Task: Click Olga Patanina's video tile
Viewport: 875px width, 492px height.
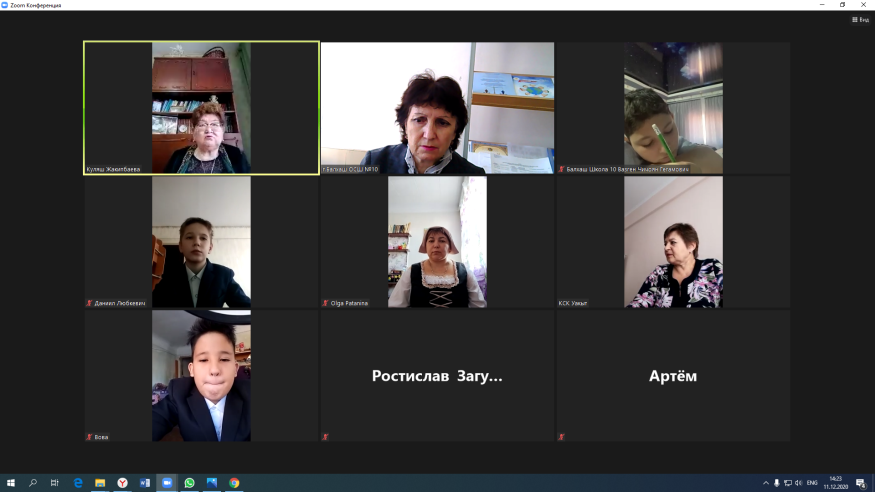Action: (437, 242)
